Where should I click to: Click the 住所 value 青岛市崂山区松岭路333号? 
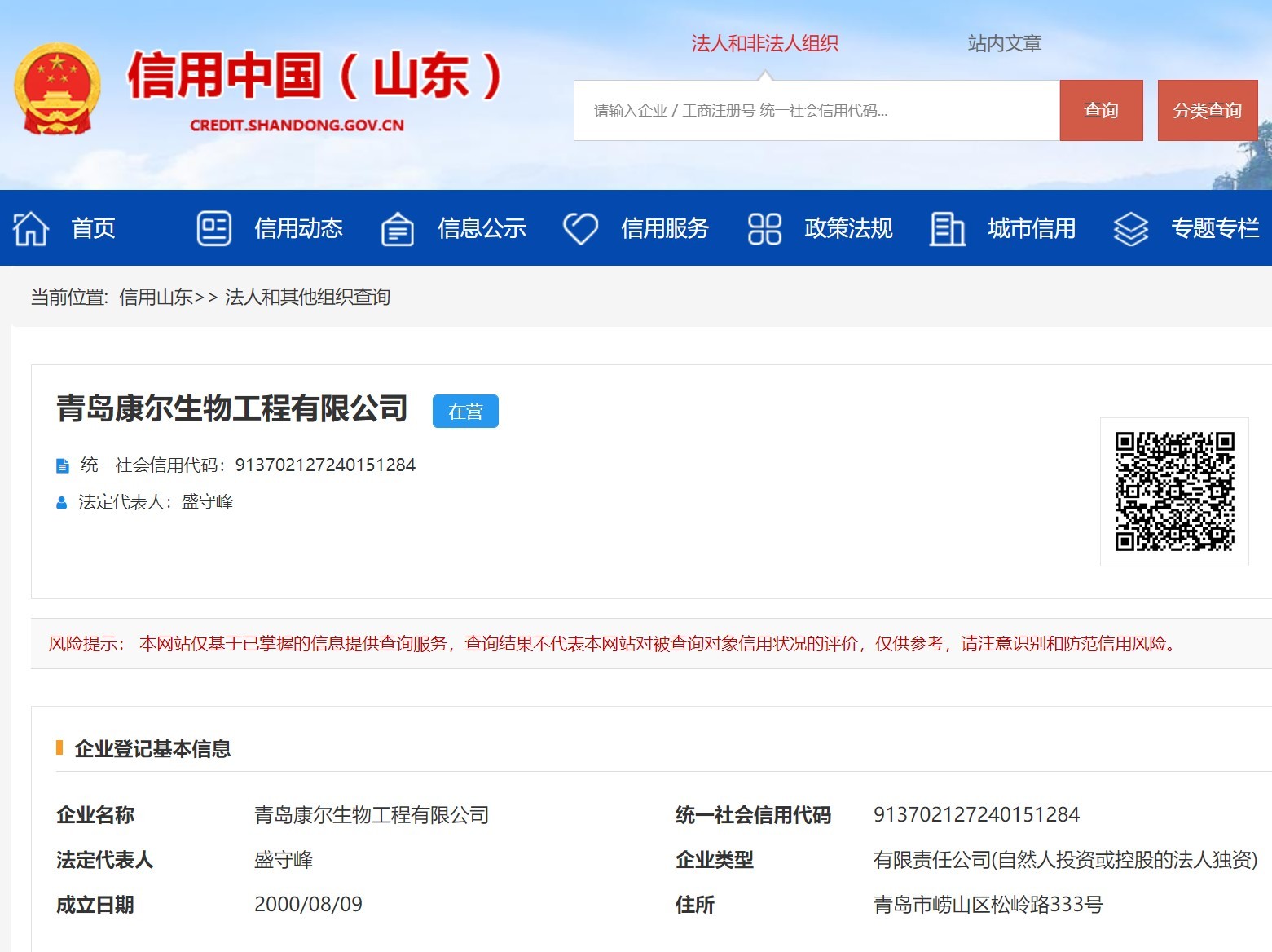tap(988, 905)
